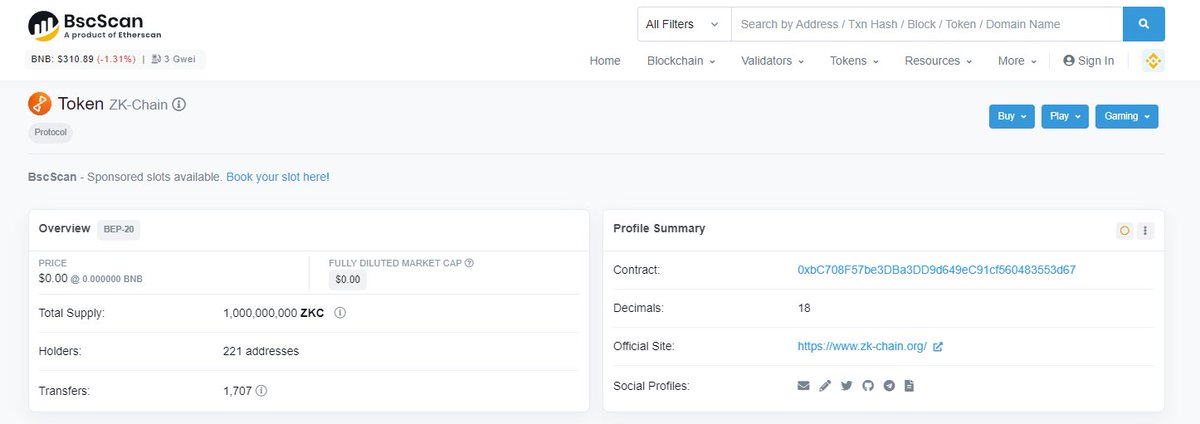Expand the Tokens menu
The image size is (1200, 424).
[x=854, y=61]
